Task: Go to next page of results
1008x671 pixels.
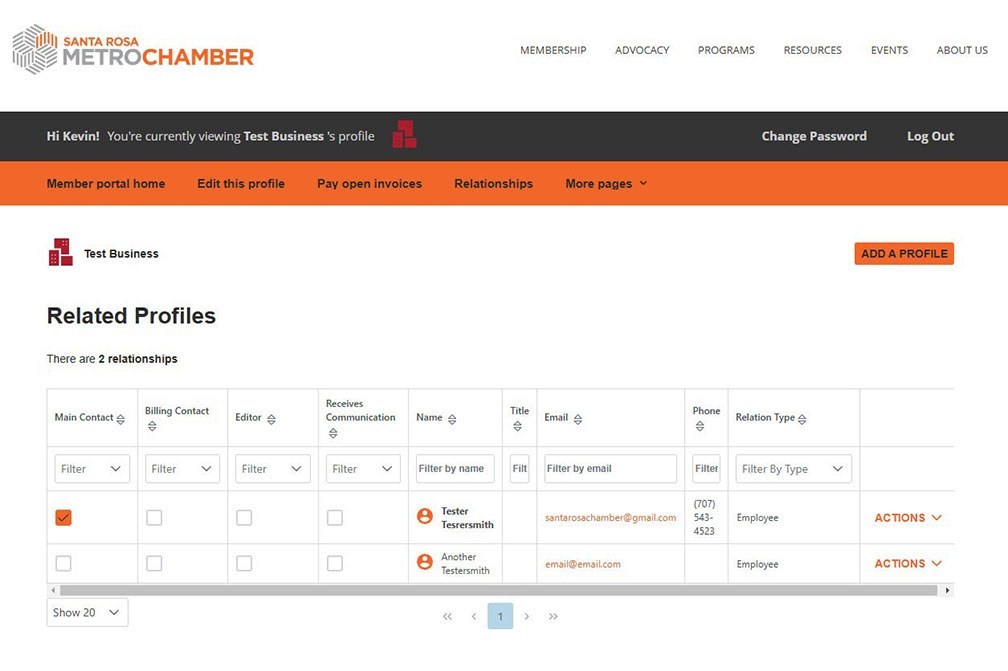Action: point(526,616)
